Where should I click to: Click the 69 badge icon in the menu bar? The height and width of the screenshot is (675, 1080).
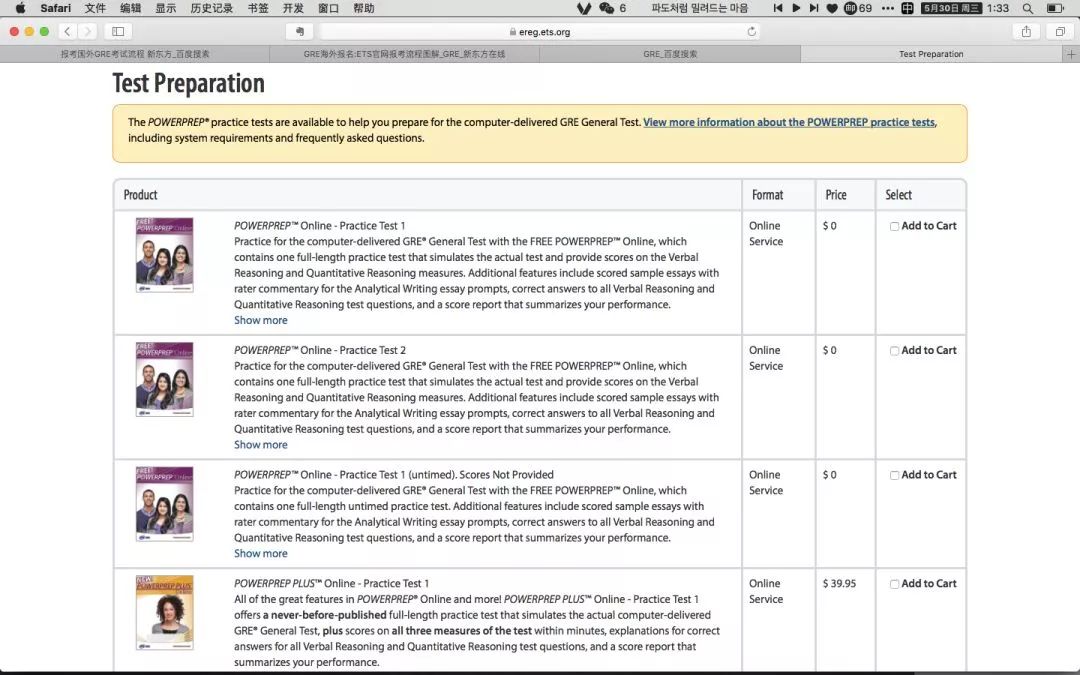coord(858,8)
